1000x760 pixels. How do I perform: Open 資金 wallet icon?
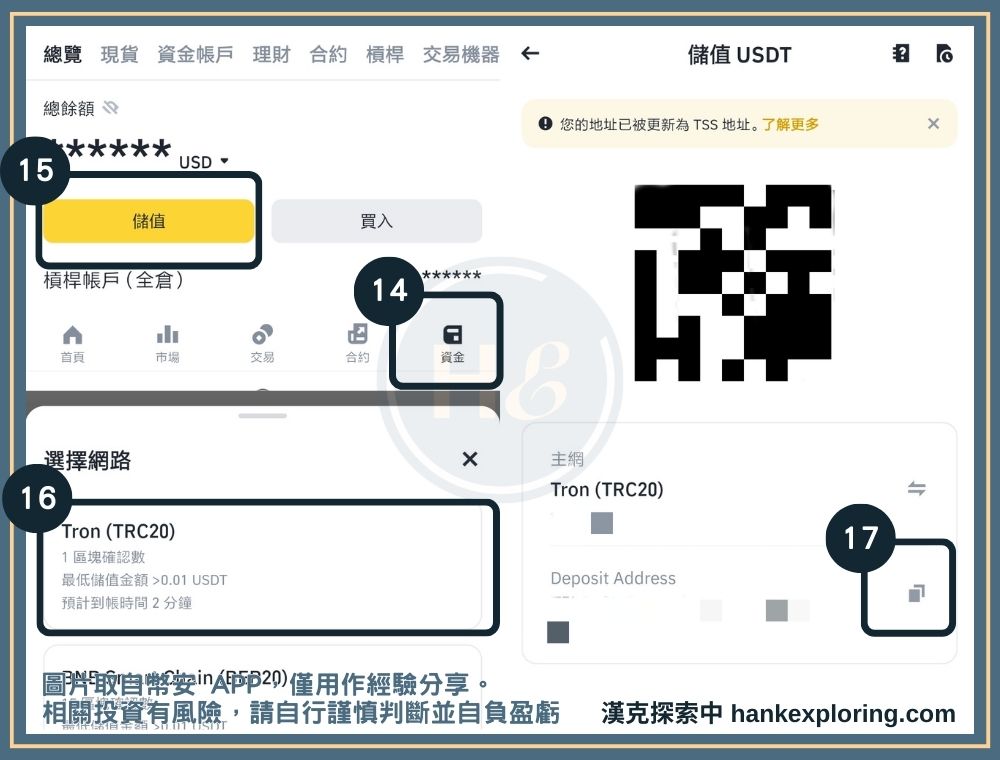[452, 343]
